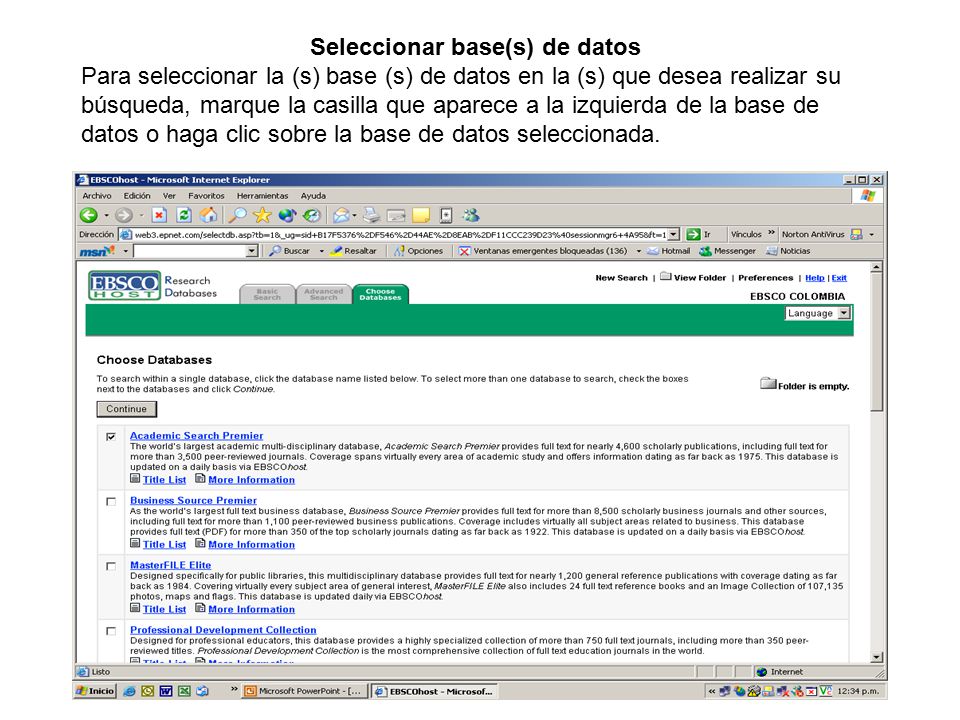Open the Mail button dropdown arrow
Viewport: 960px width, 720px height.
tap(354, 216)
